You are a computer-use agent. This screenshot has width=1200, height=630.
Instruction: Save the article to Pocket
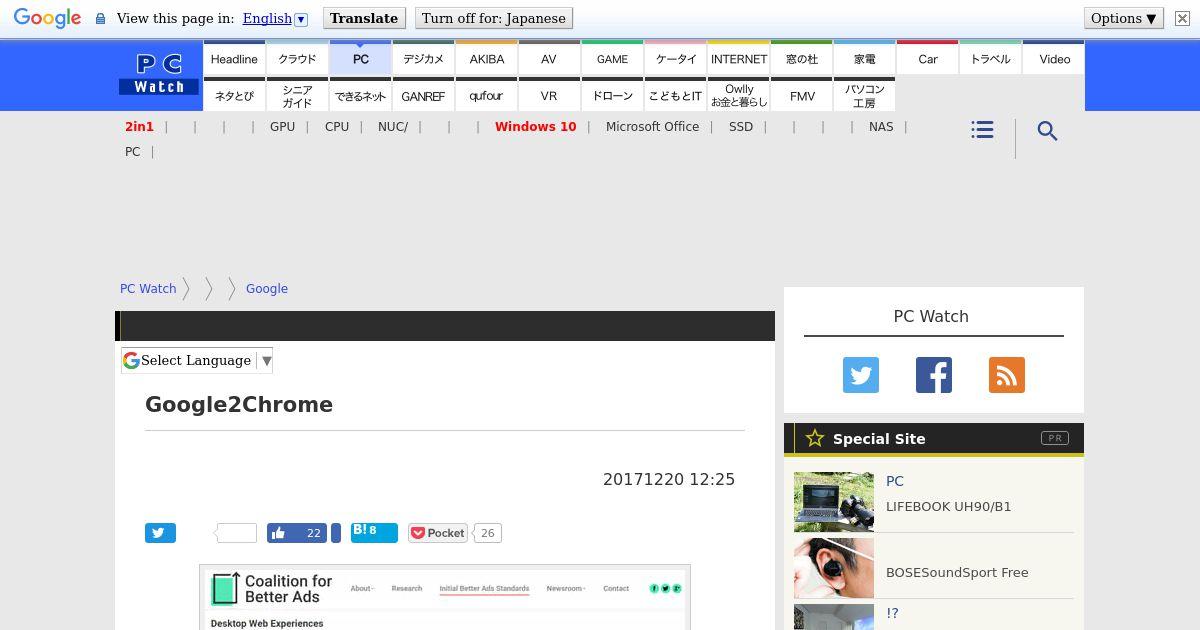(x=438, y=533)
